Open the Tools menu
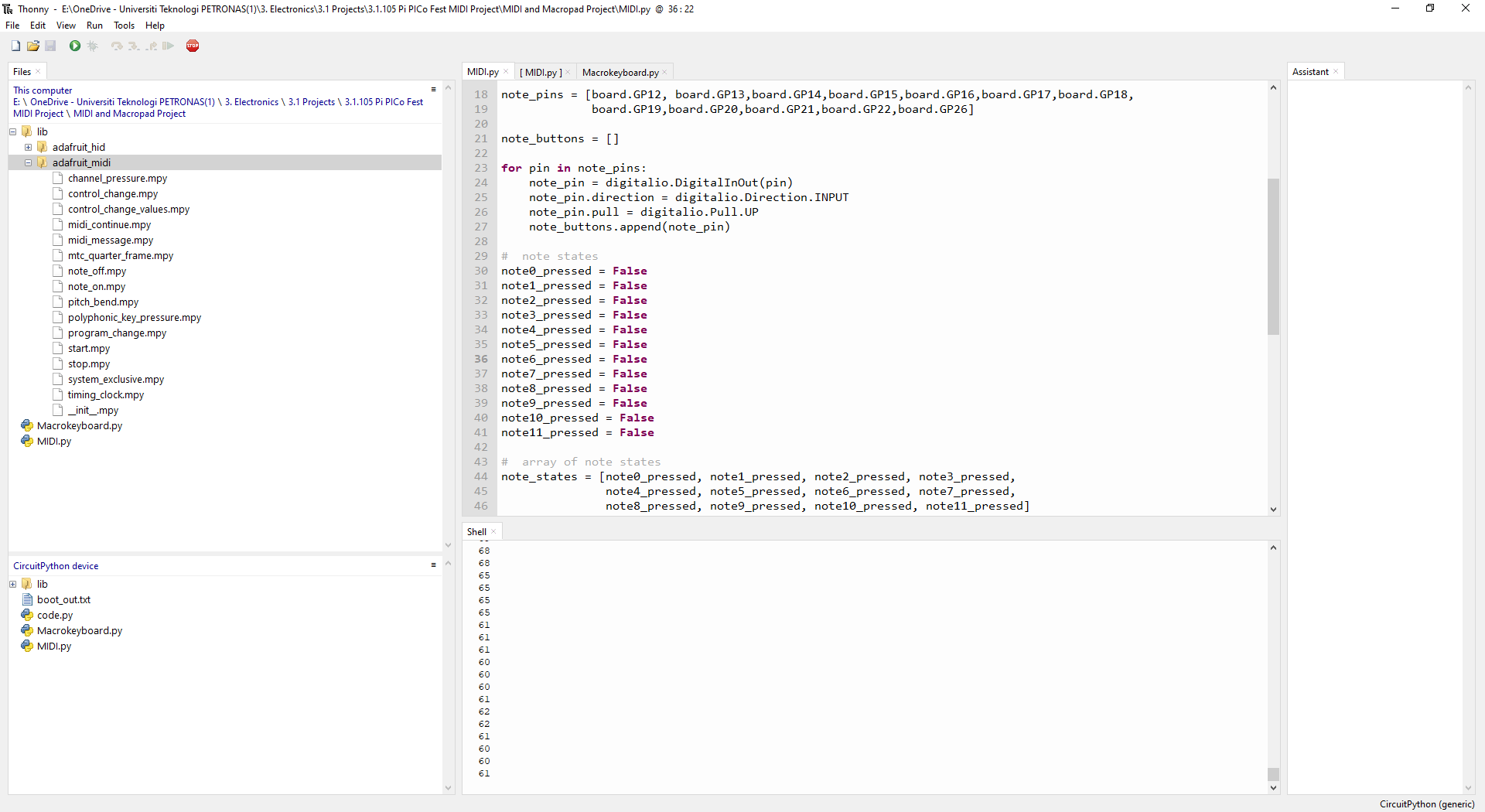Image resolution: width=1485 pixels, height=812 pixels. coord(124,26)
